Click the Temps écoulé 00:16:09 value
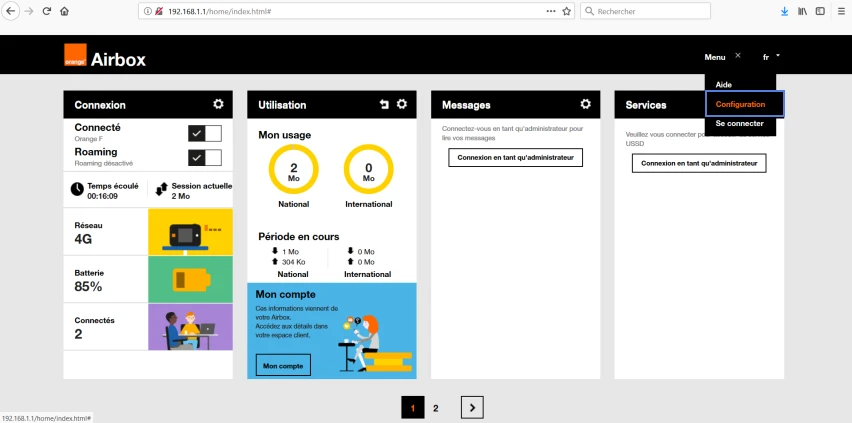The width and height of the screenshot is (852, 423). [x=102, y=196]
